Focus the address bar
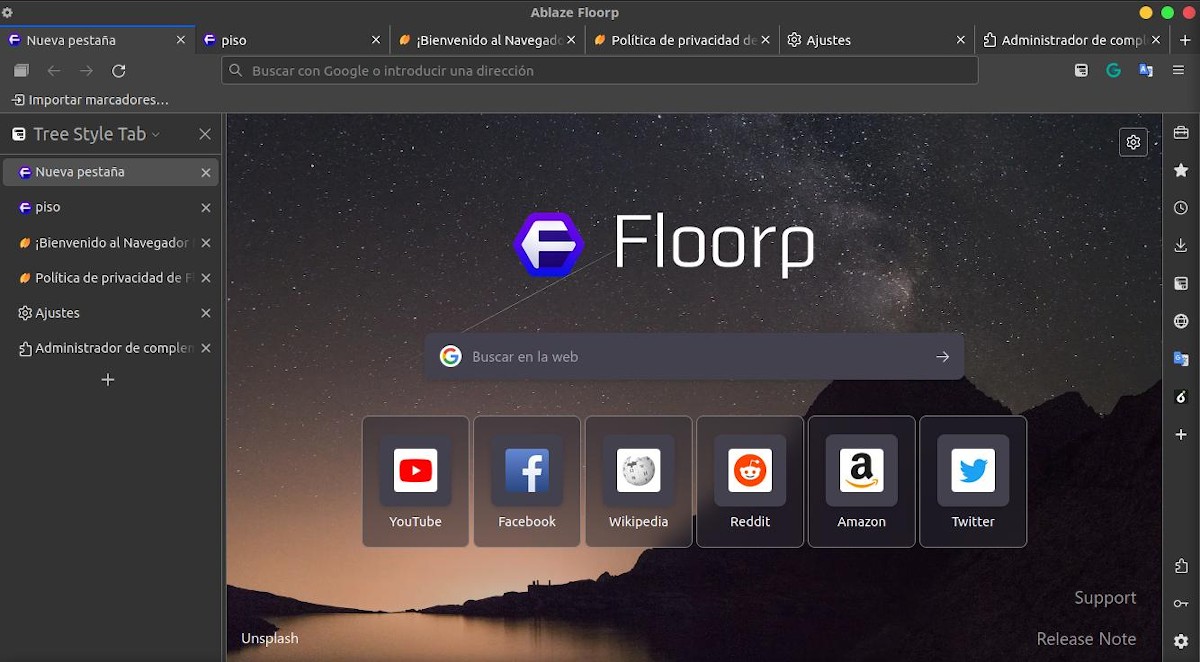Image resolution: width=1200 pixels, height=662 pixels. (x=600, y=71)
